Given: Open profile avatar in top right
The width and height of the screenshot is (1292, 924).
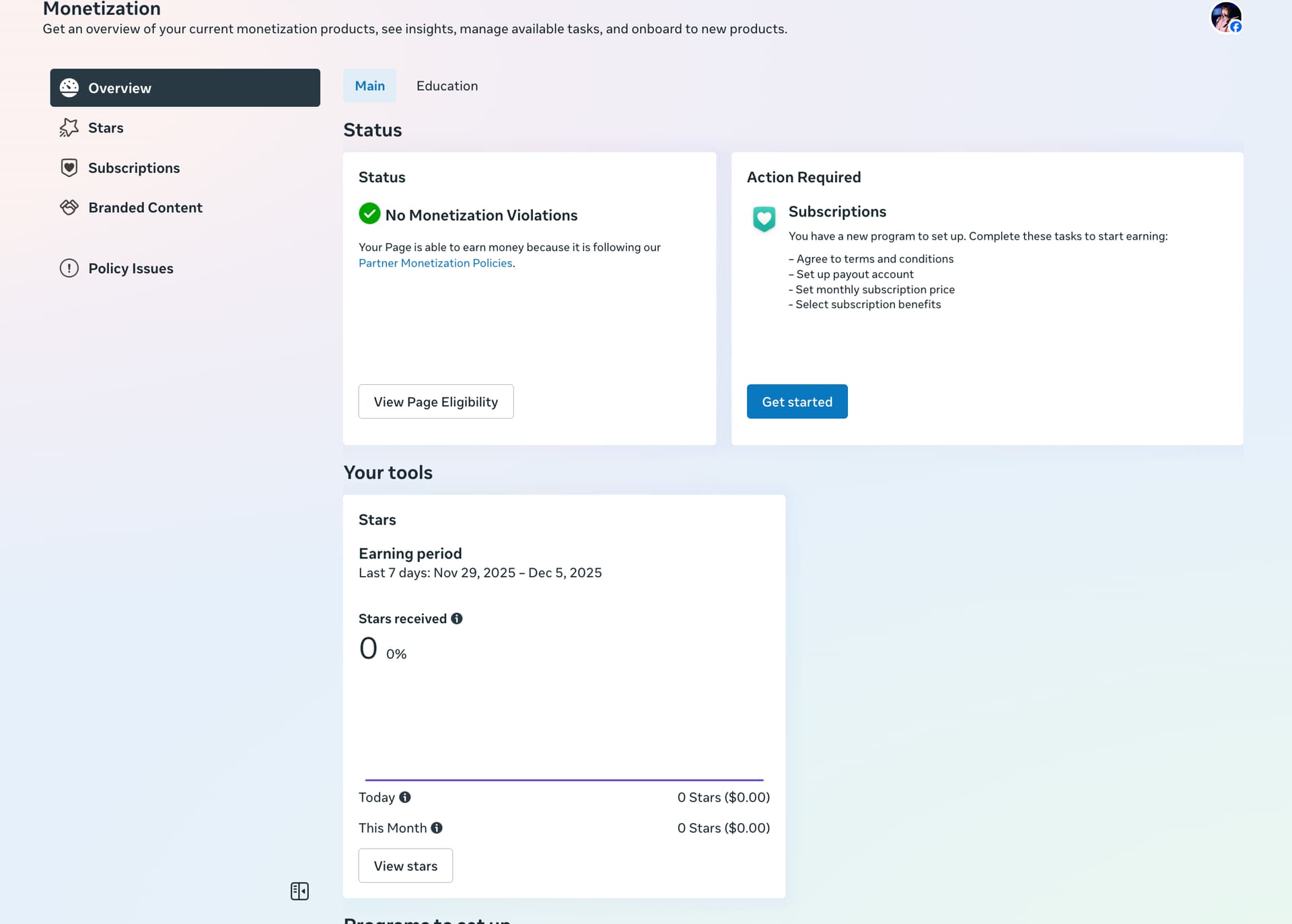Looking at the screenshot, I should 1225,17.
